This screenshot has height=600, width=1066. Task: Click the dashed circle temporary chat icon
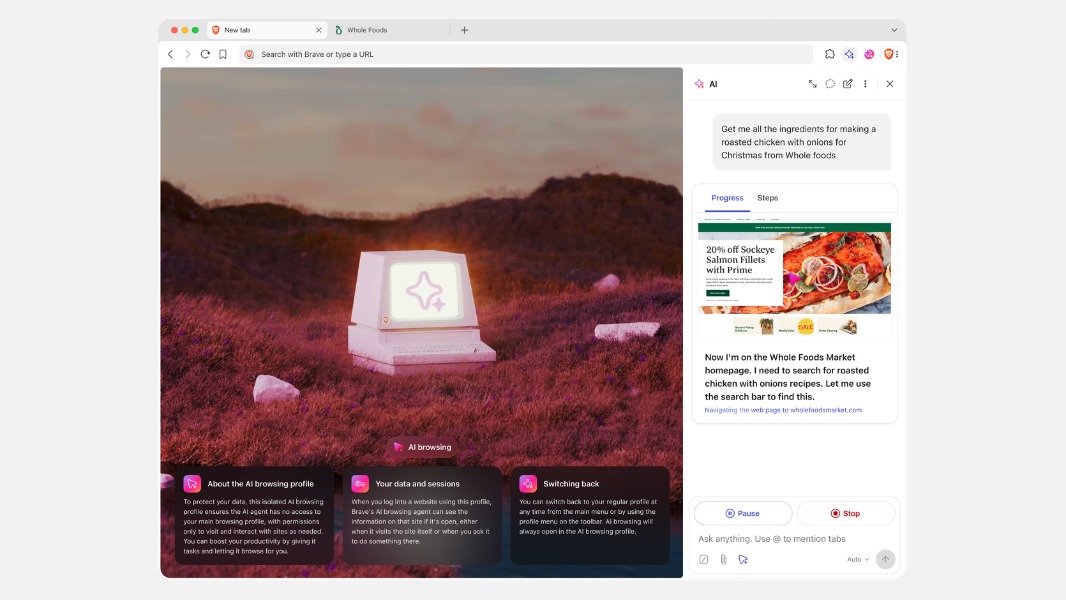[x=830, y=84]
